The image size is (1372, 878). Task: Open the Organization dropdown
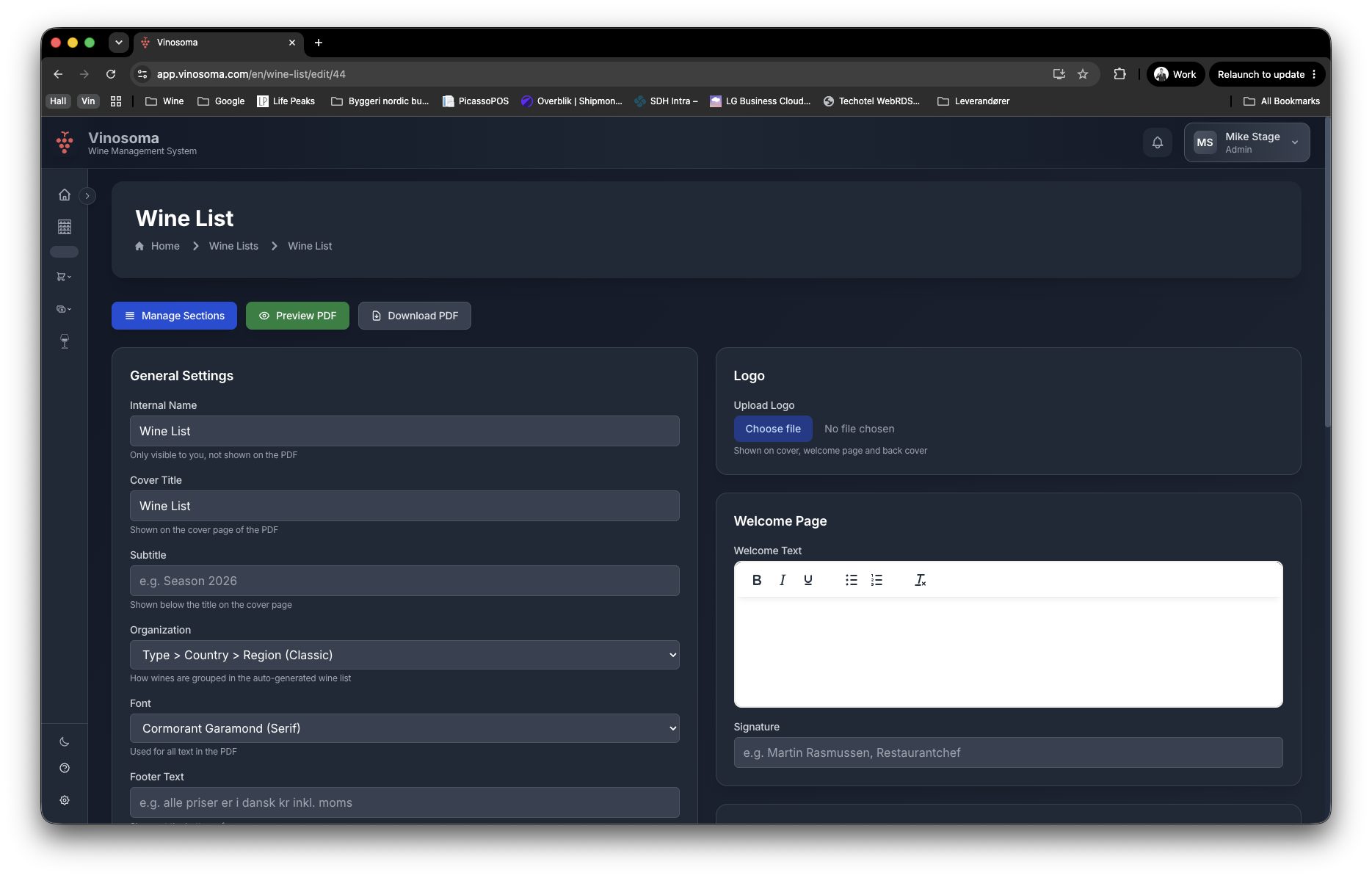point(404,656)
